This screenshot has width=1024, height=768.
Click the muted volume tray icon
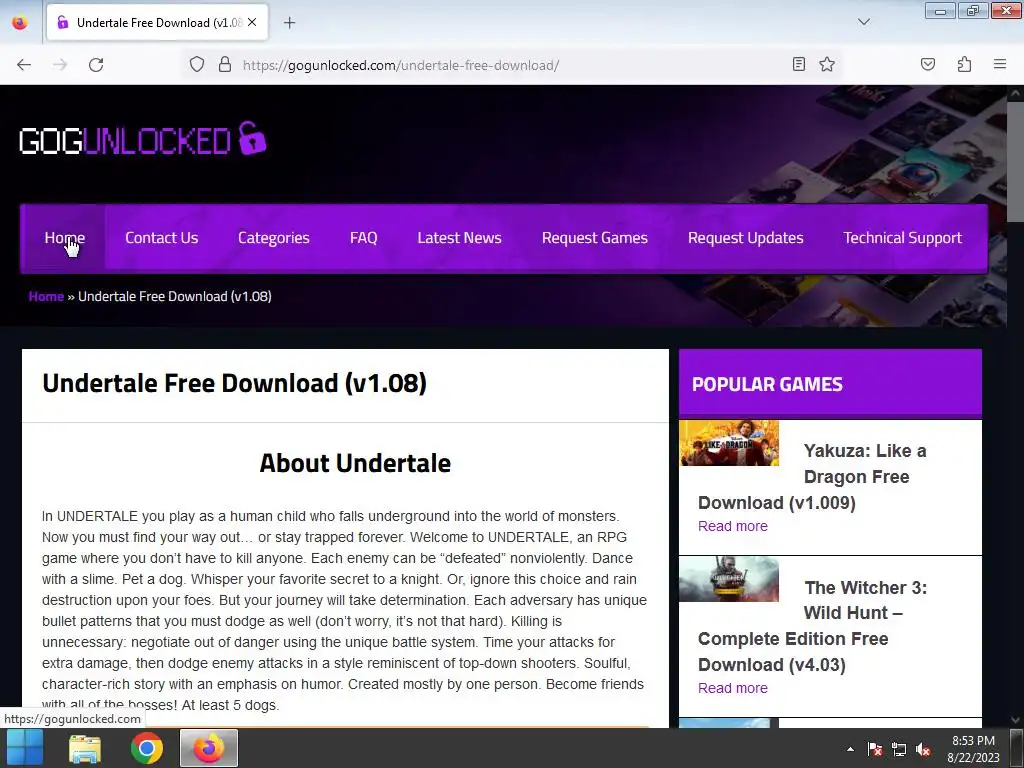click(x=923, y=749)
